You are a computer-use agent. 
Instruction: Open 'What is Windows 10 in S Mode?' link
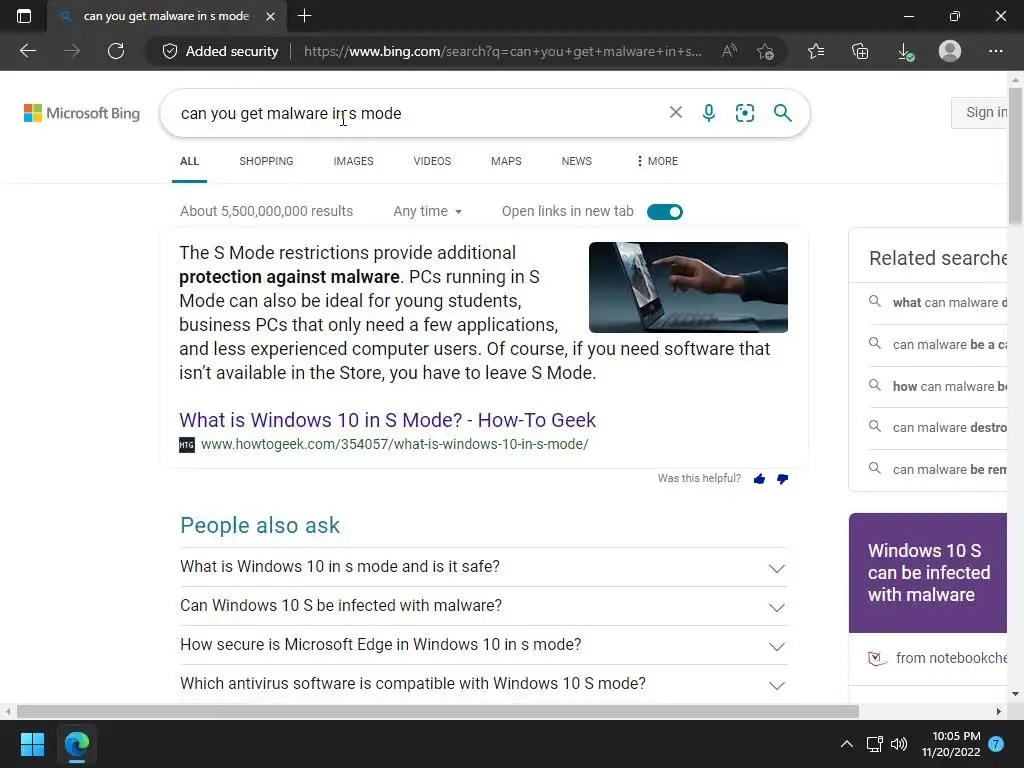[x=387, y=420]
